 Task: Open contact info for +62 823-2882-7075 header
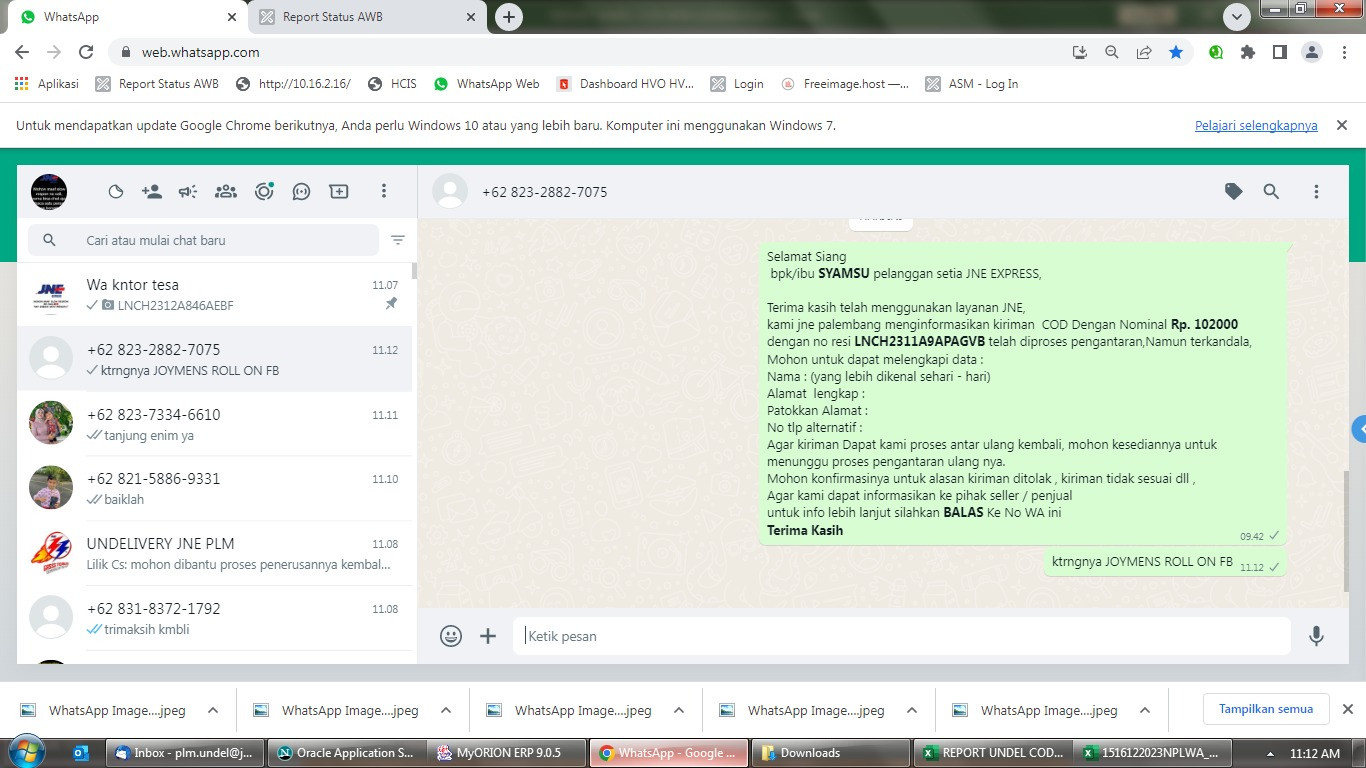click(x=544, y=192)
